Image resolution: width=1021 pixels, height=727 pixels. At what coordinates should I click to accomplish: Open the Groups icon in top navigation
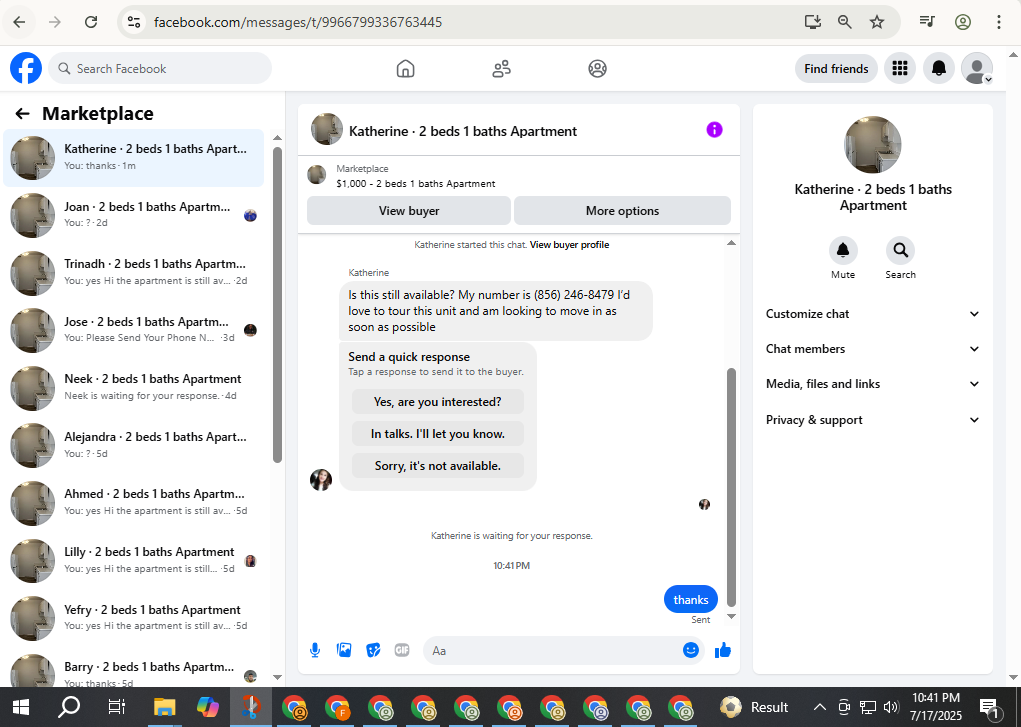tap(597, 68)
